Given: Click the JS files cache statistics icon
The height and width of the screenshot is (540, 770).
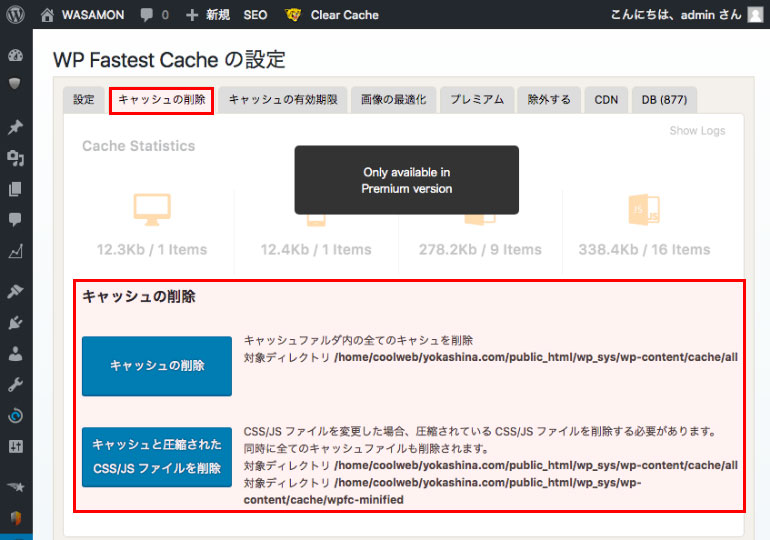Looking at the screenshot, I should (x=644, y=210).
